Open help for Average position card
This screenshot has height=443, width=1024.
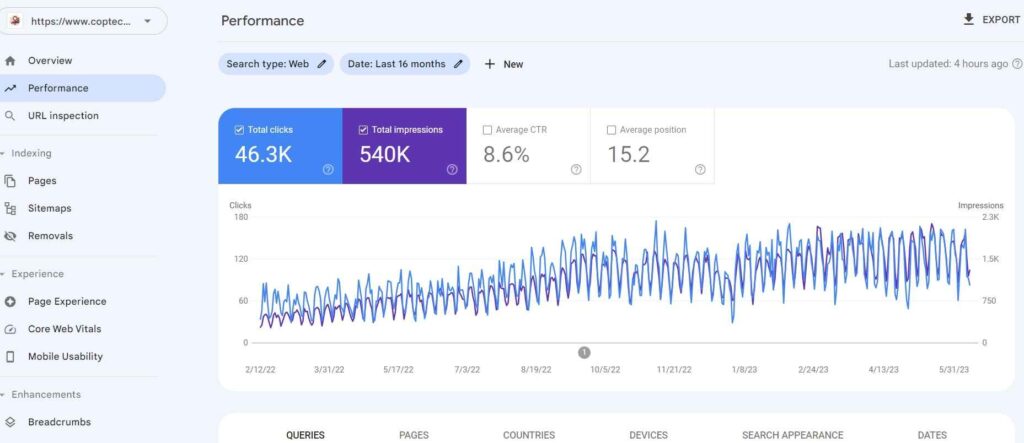coord(700,169)
